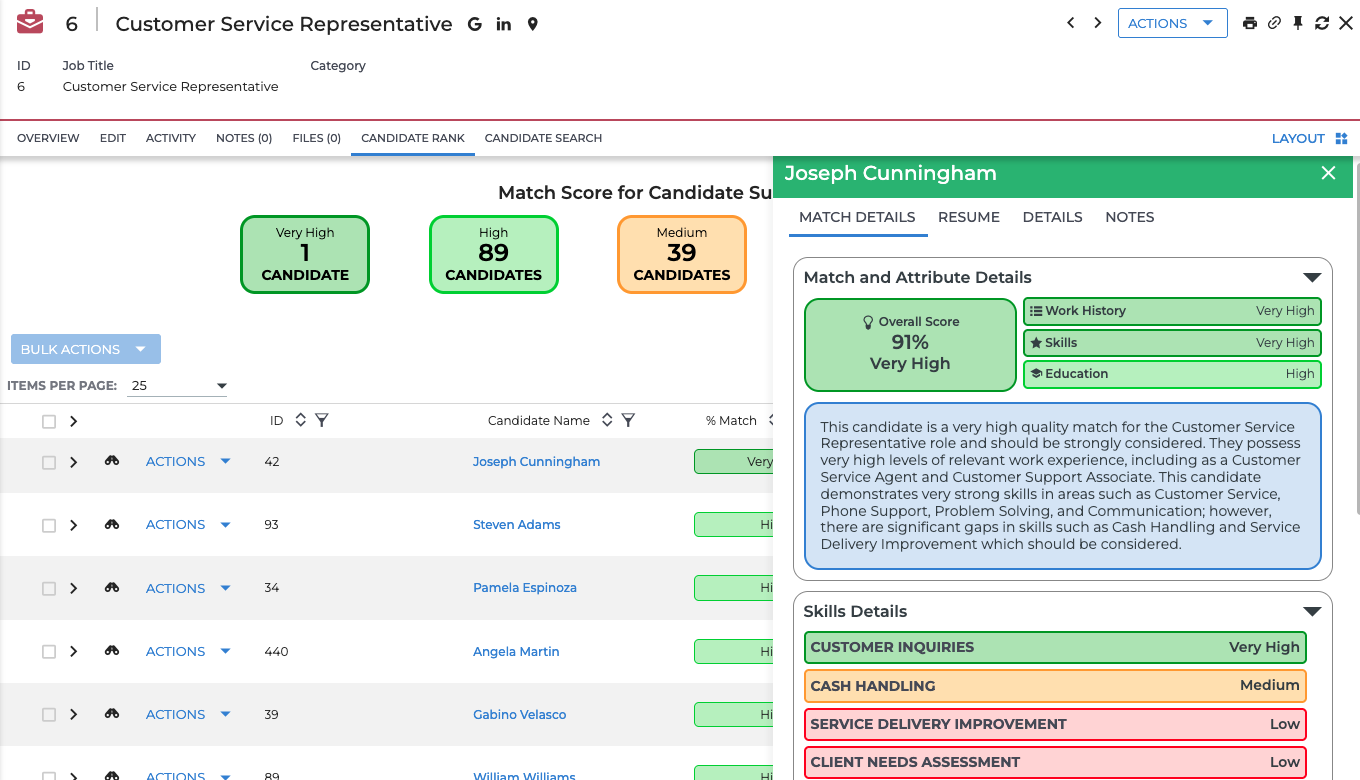Screen dimensions: 1360x780
Task: Click the Education attribute bar
Action: [1172, 374]
